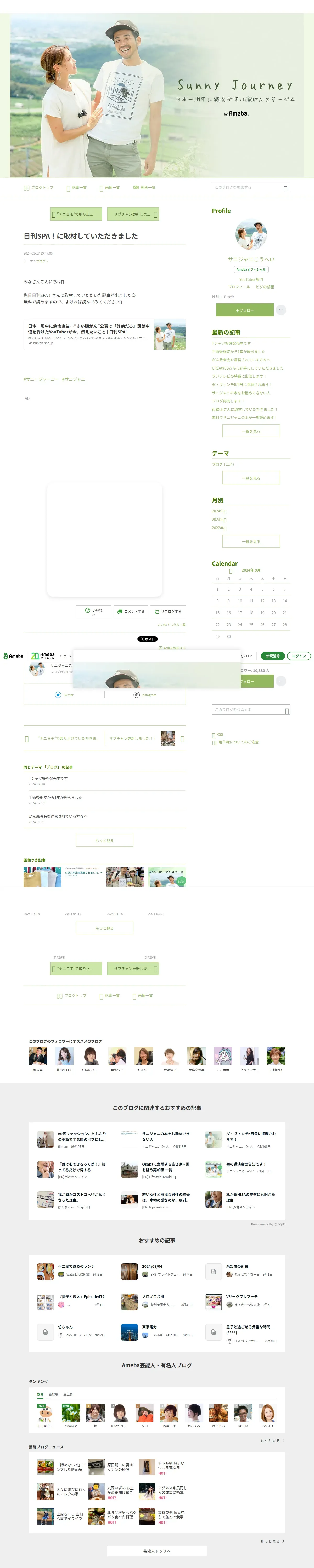Open the three-dots menu beside +フォロー

click(x=281, y=310)
